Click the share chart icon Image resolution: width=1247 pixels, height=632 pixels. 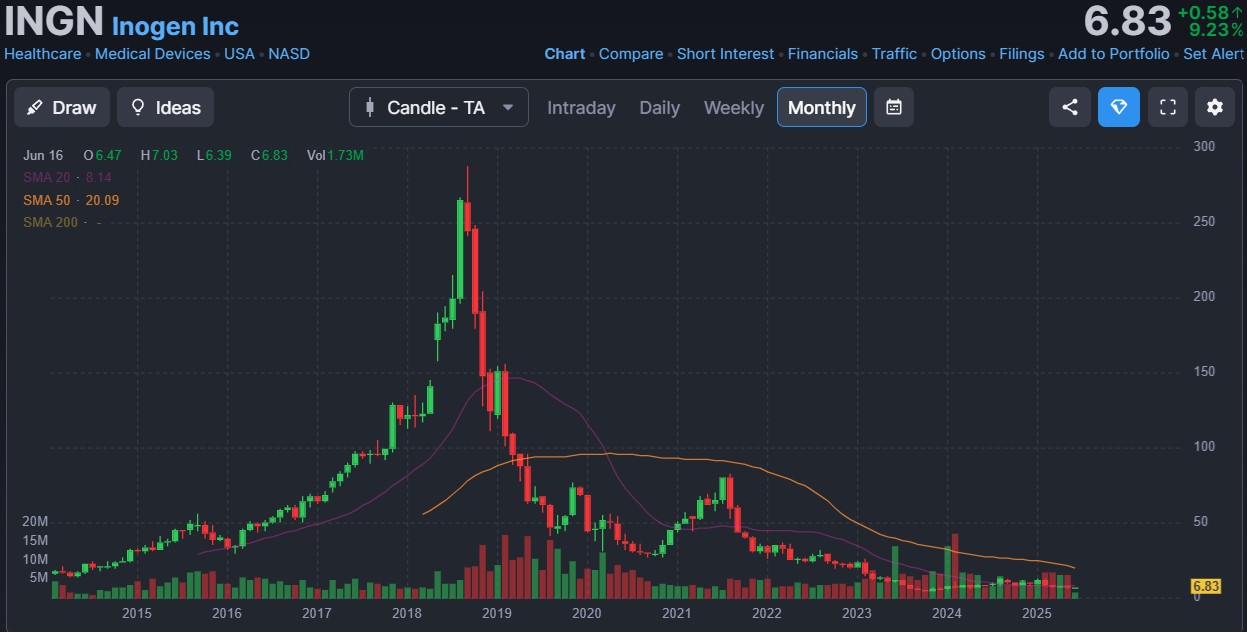[1069, 107]
